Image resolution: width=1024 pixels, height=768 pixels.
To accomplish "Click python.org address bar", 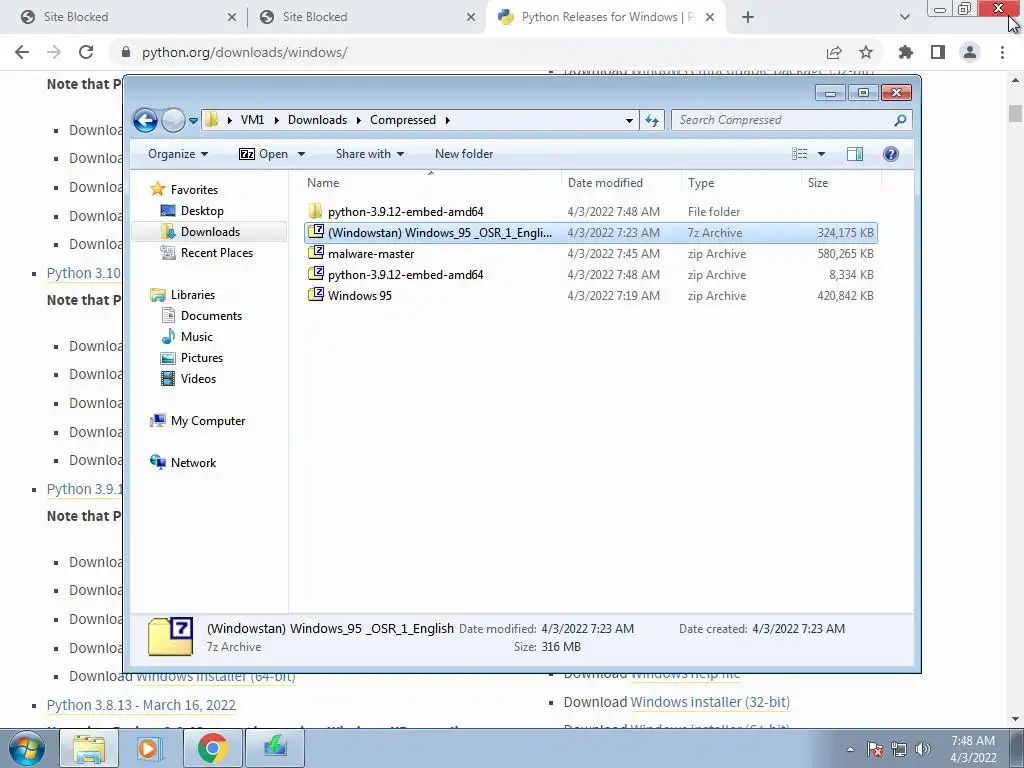I will point(470,52).
